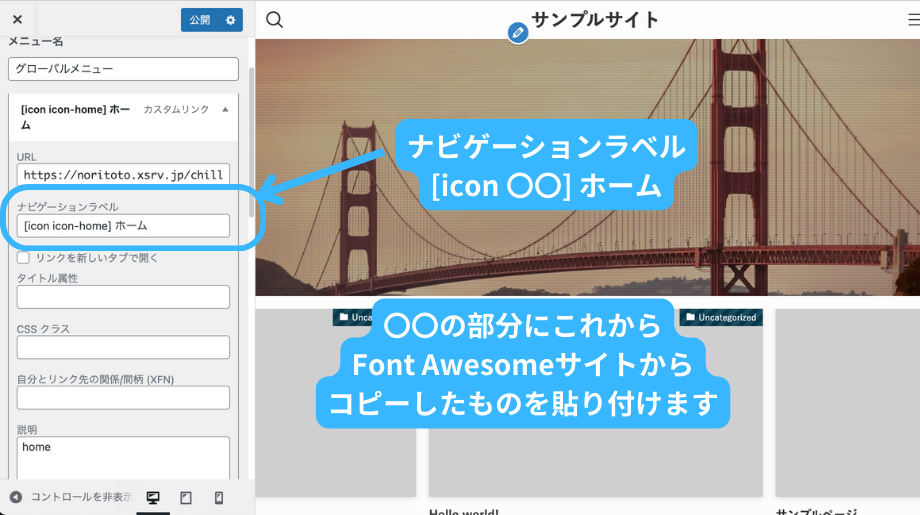Click the Uncategorized tag on third card
The width and height of the screenshot is (920, 515).
(721, 317)
